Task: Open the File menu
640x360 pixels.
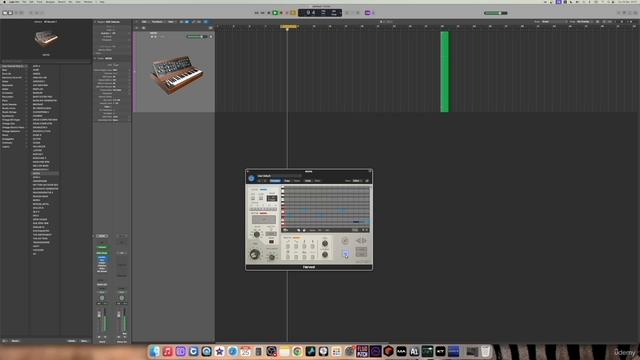Action: pyautogui.click(x=24, y=2)
